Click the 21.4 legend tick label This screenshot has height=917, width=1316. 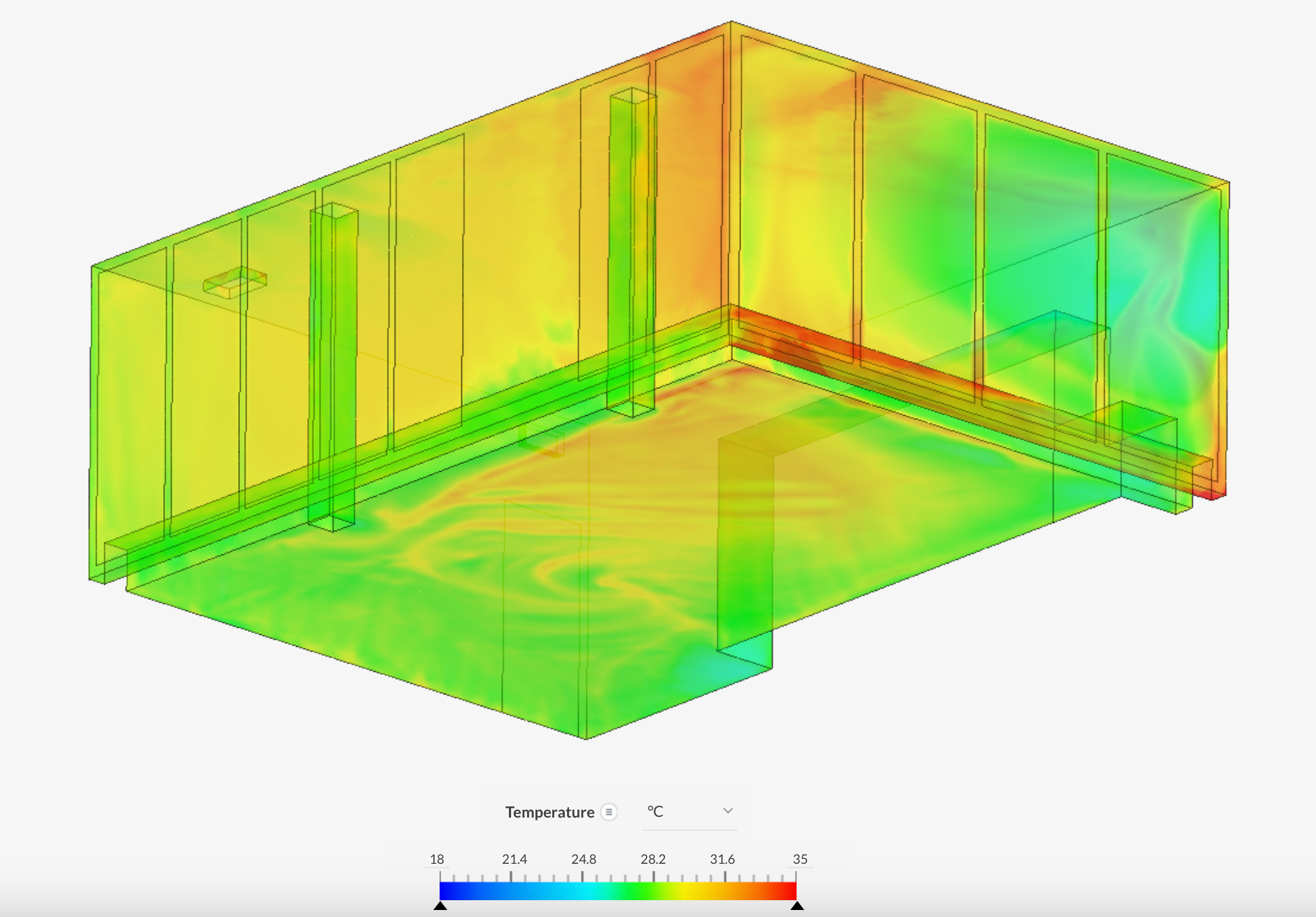[x=514, y=859]
